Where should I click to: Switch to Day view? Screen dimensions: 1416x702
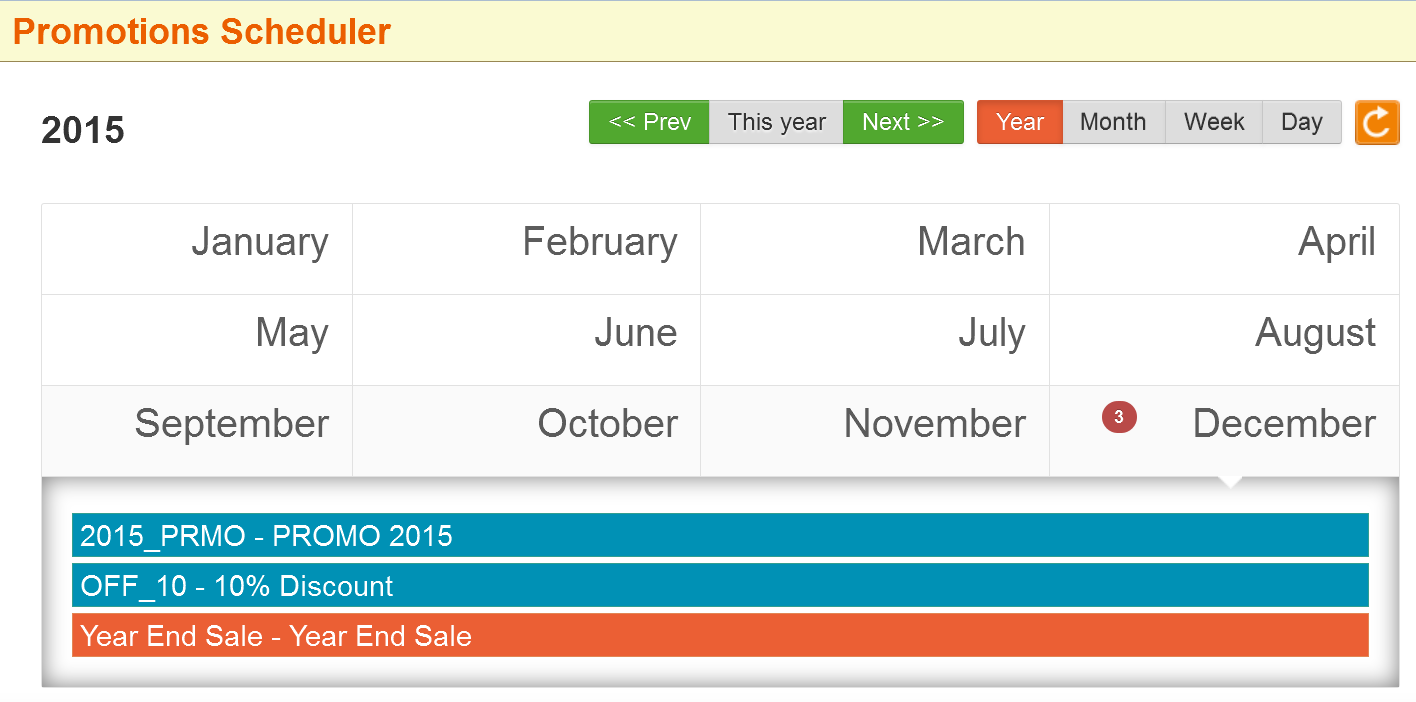(x=1301, y=122)
